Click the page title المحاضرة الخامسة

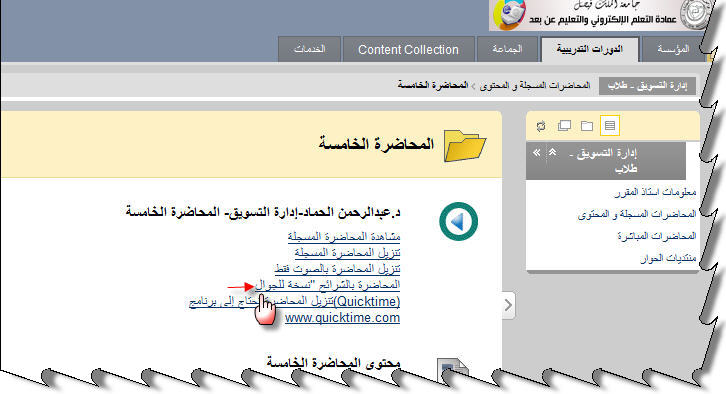376,144
